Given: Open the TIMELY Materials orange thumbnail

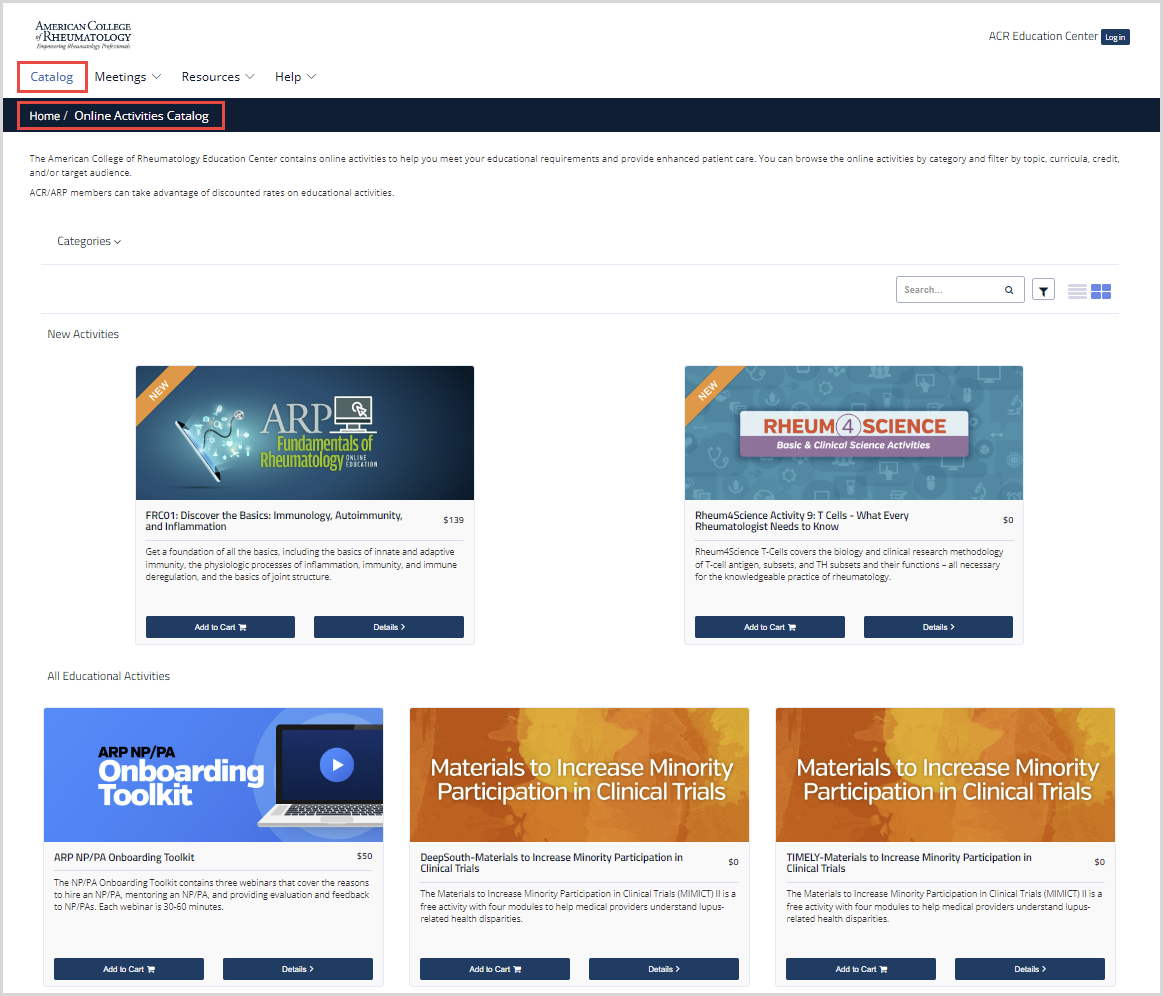Looking at the screenshot, I should point(945,775).
